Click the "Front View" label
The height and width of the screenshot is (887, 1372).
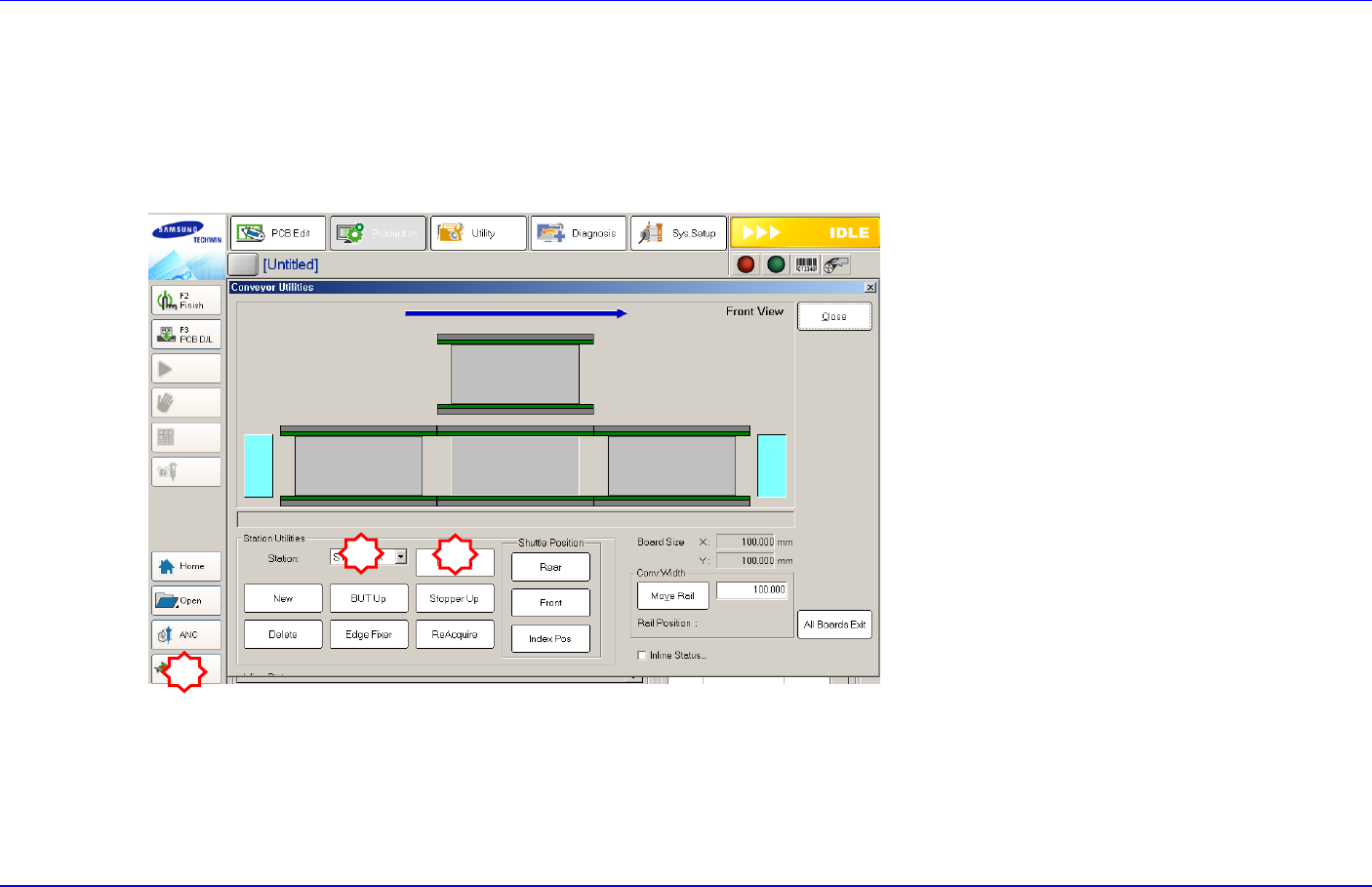tap(754, 311)
